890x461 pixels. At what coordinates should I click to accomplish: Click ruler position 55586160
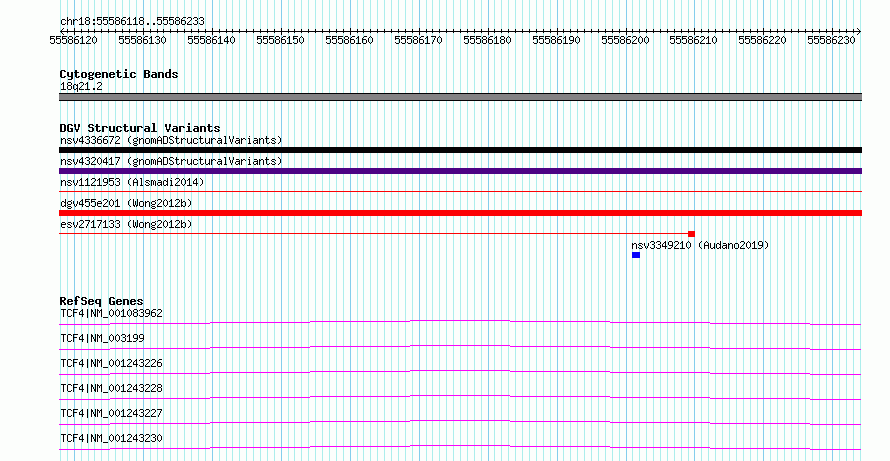coord(349,40)
